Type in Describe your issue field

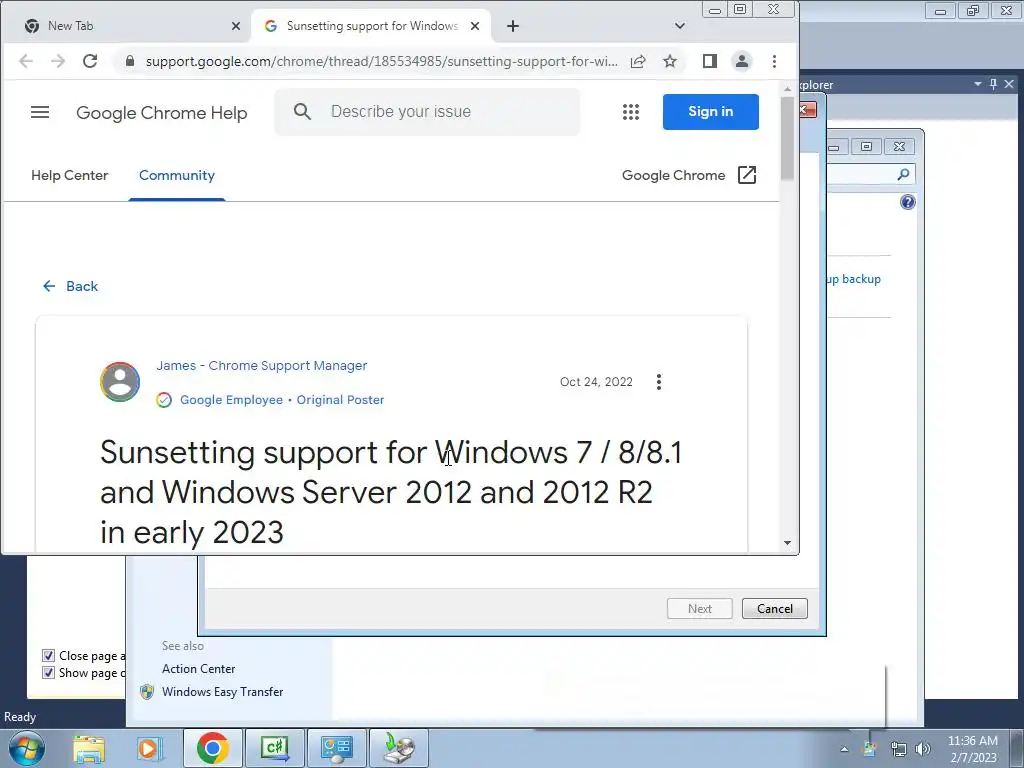point(428,112)
